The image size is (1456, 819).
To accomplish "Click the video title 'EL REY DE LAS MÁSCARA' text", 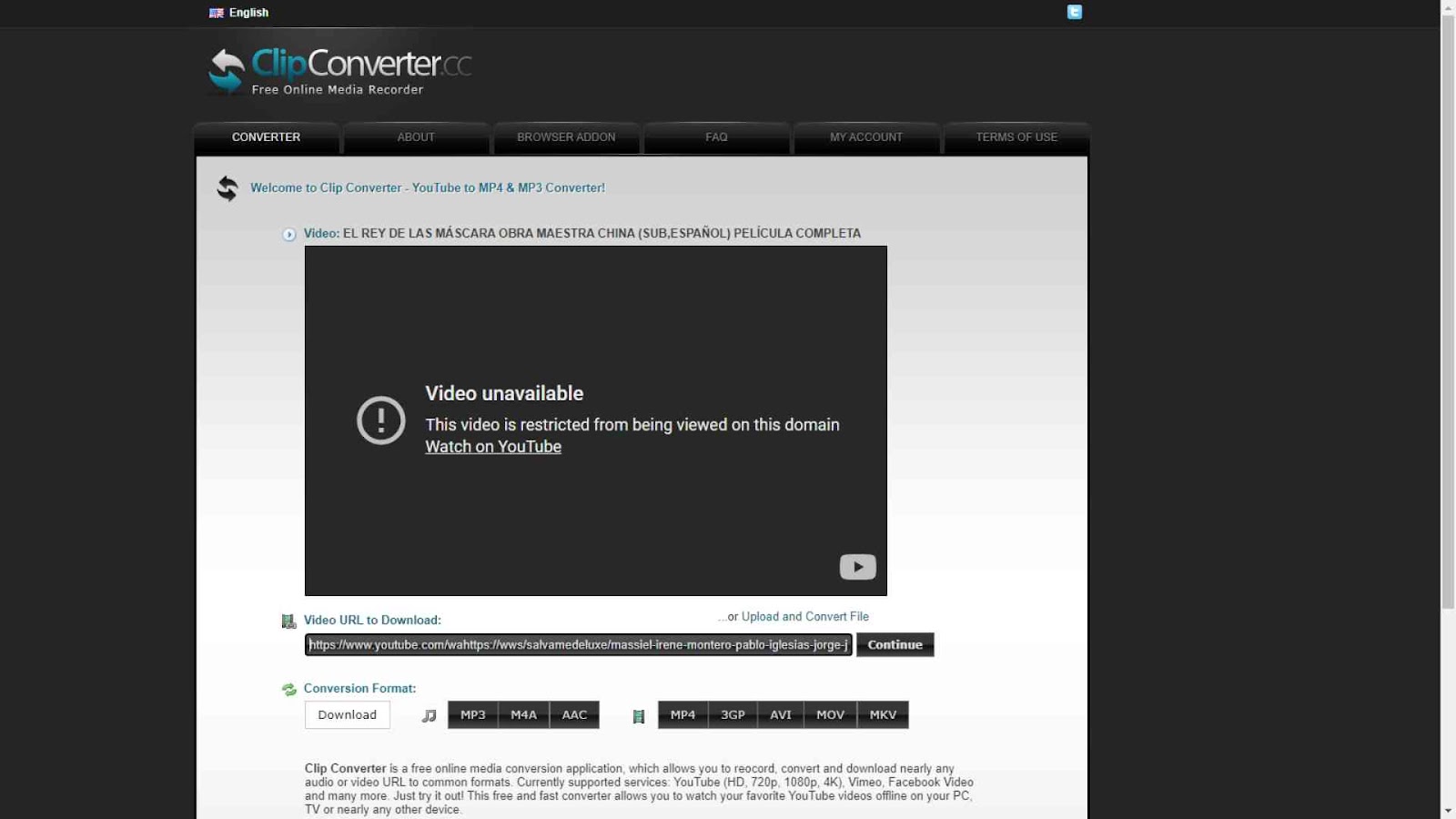I will click(602, 234).
